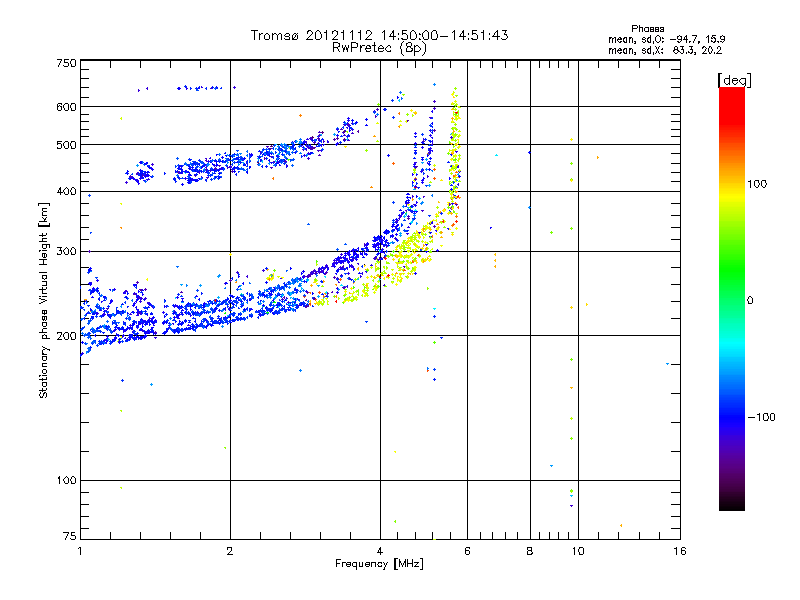Click the x-axis tick label "8"

530,551
